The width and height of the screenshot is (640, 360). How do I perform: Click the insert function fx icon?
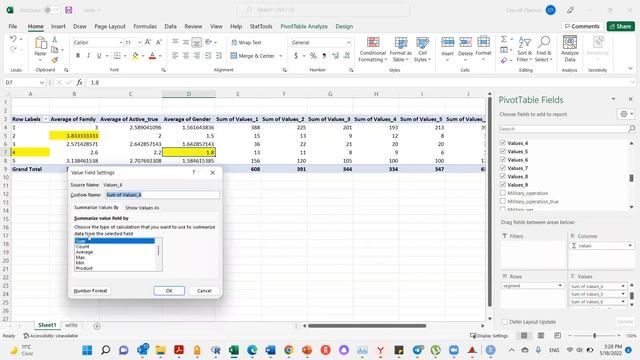coord(79,82)
